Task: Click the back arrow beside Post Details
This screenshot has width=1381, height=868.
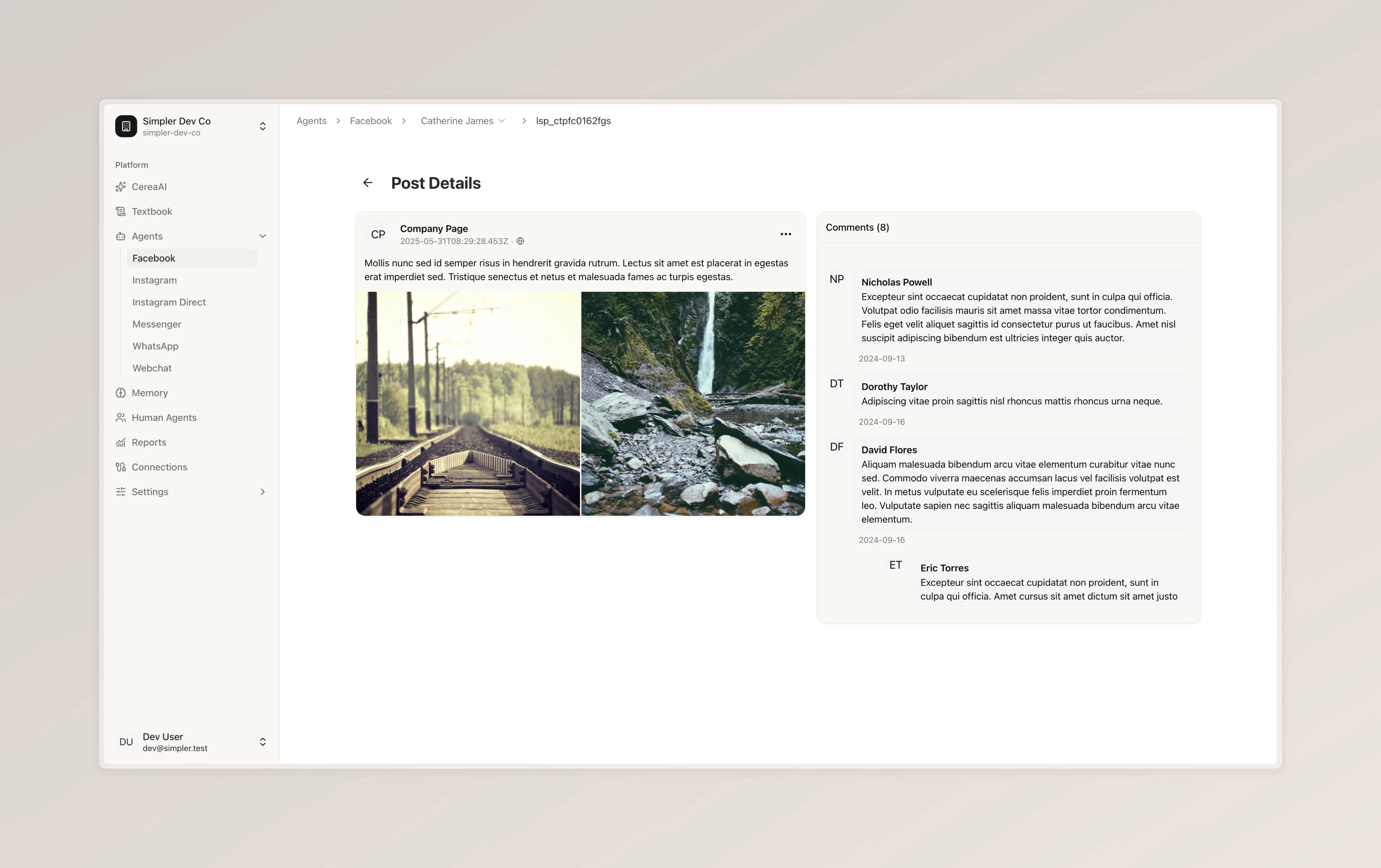Action: click(x=368, y=183)
